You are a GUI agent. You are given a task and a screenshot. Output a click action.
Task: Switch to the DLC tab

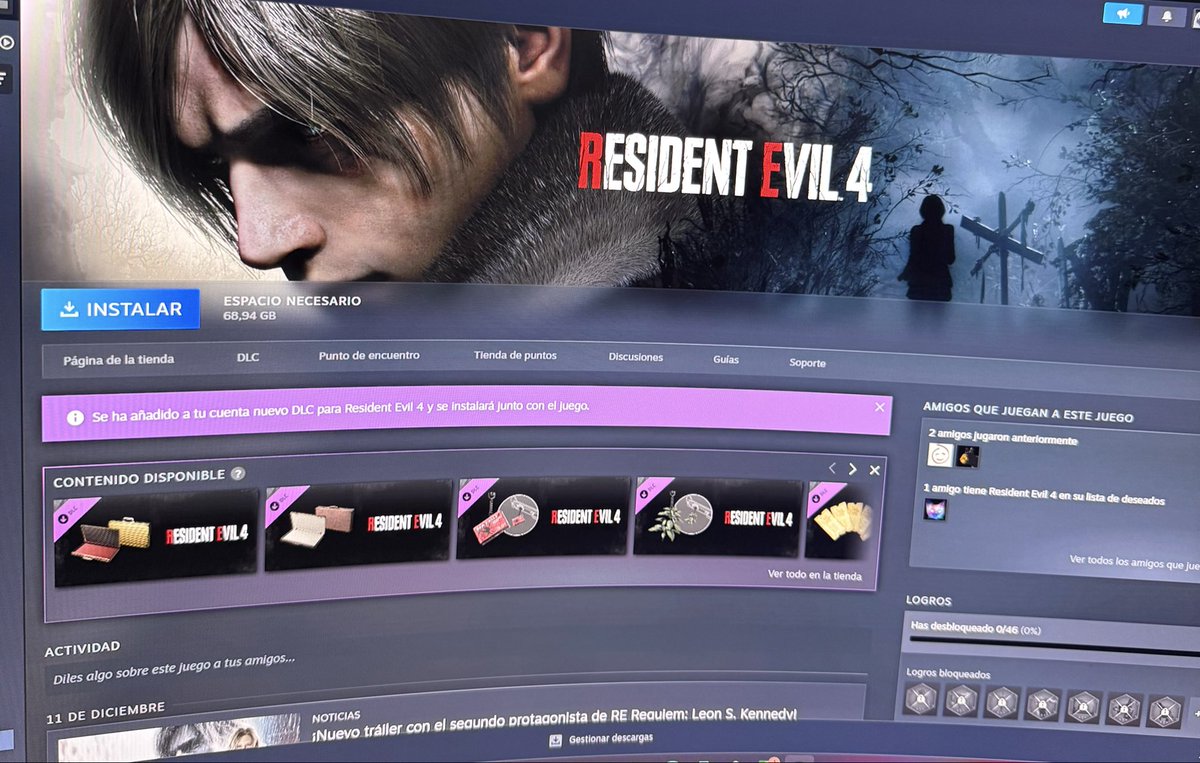click(x=248, y=356)
